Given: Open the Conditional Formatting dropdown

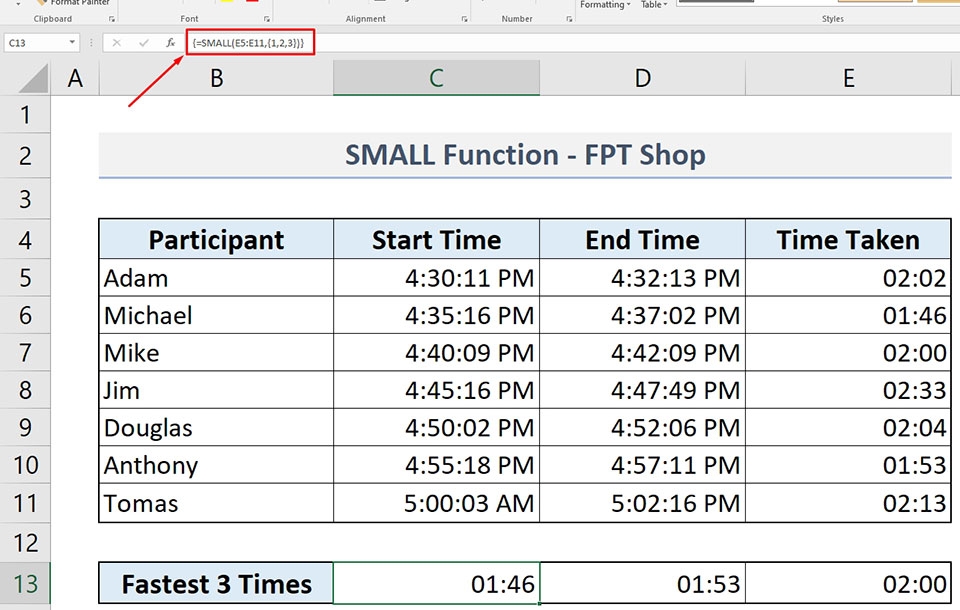Looking at the screenshot, I should point(605,5).
